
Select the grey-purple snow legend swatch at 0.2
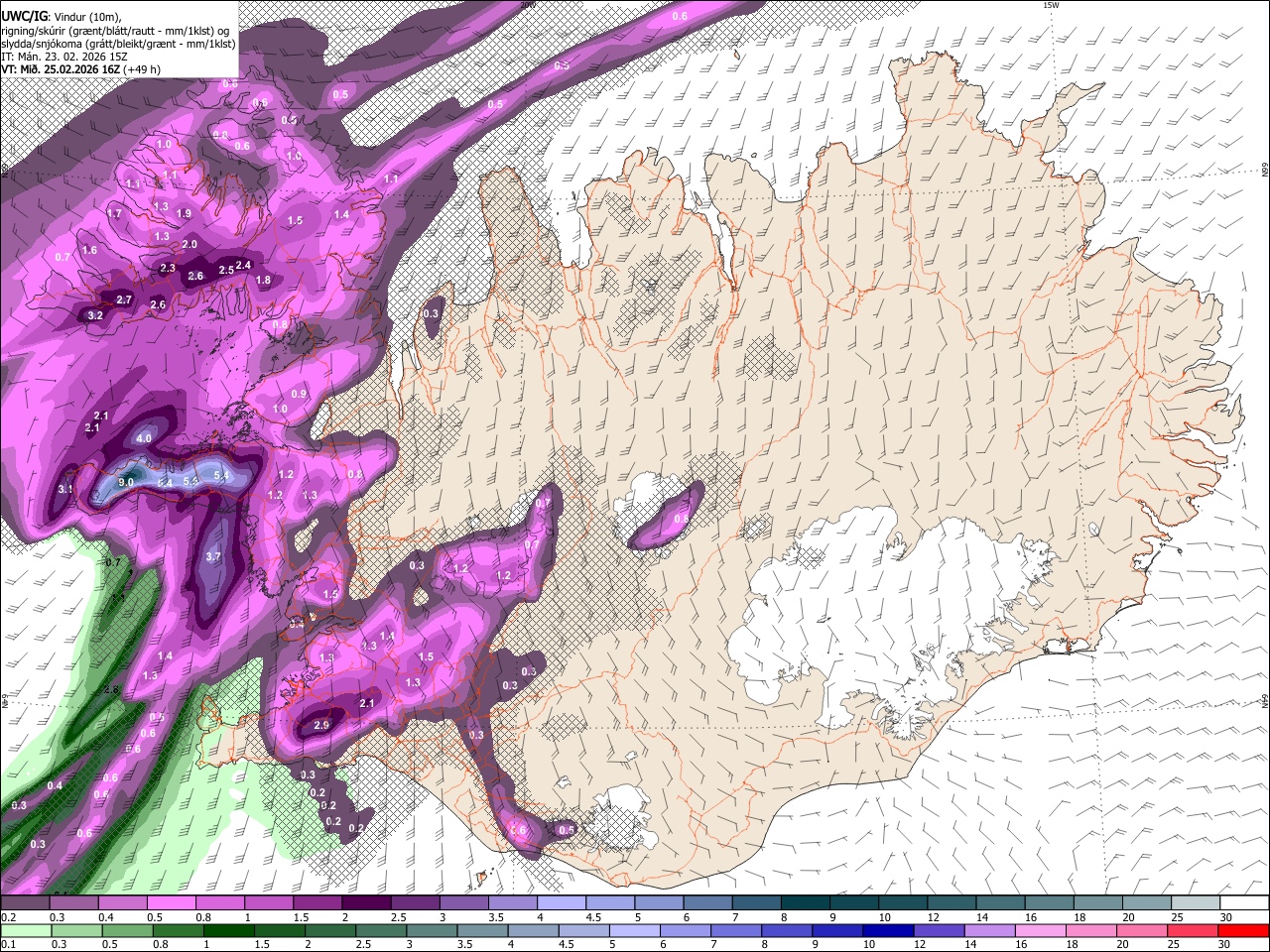(x=26, y=903)
